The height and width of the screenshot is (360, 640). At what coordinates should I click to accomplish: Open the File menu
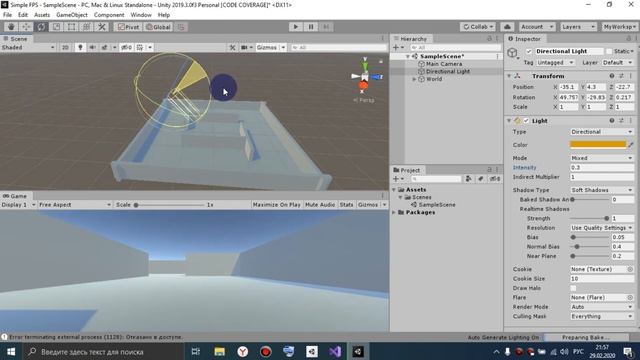7,15
